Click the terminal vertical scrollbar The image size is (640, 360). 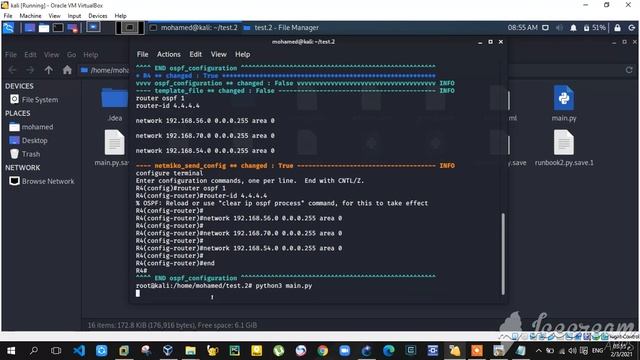(x=503, y=253)
